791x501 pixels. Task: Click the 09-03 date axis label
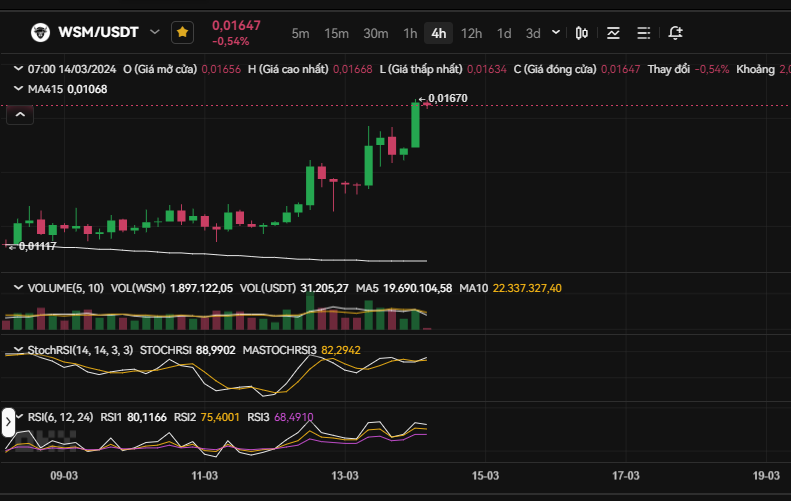click(64, 475)
